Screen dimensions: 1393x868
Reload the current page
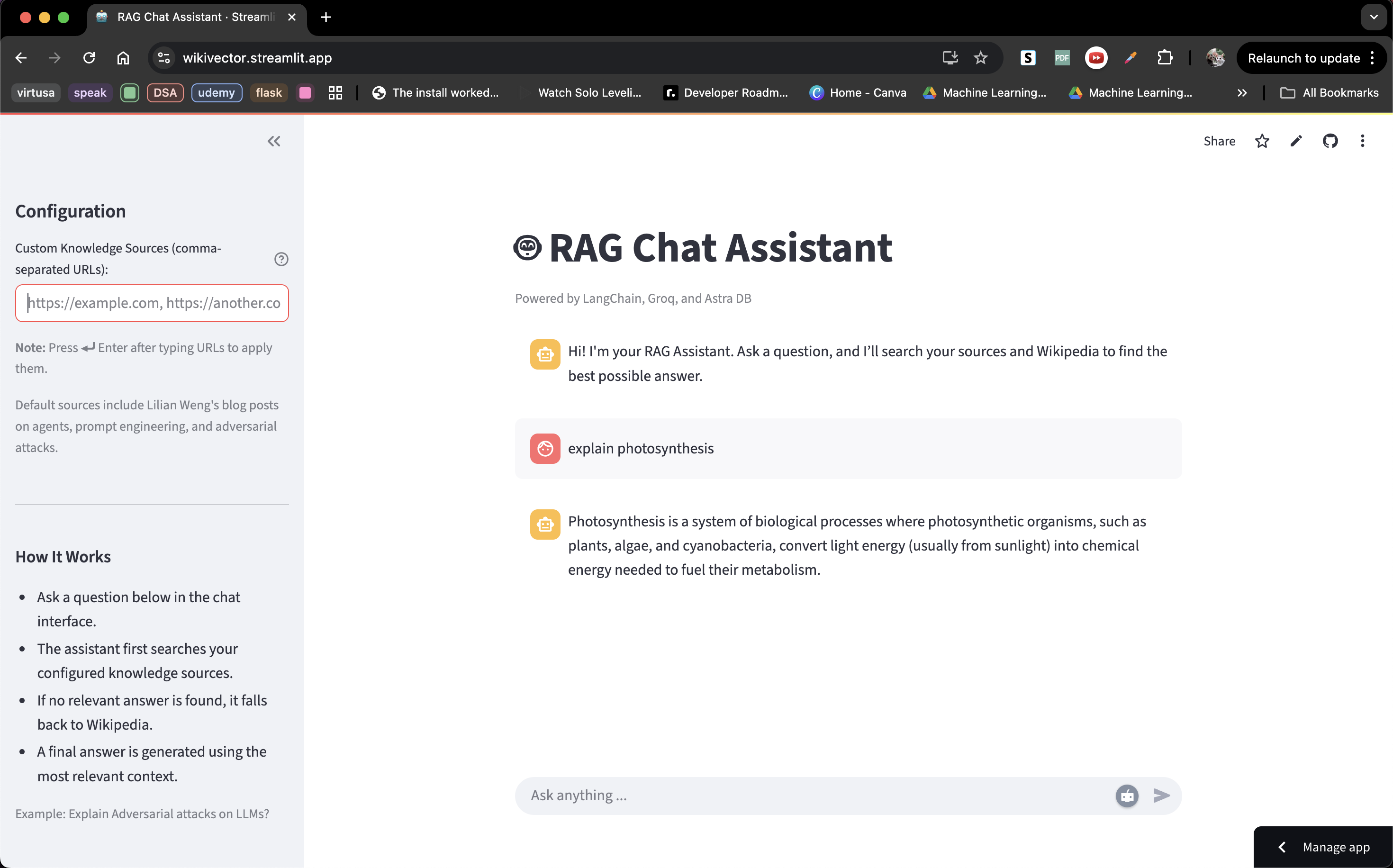[89, 58]
